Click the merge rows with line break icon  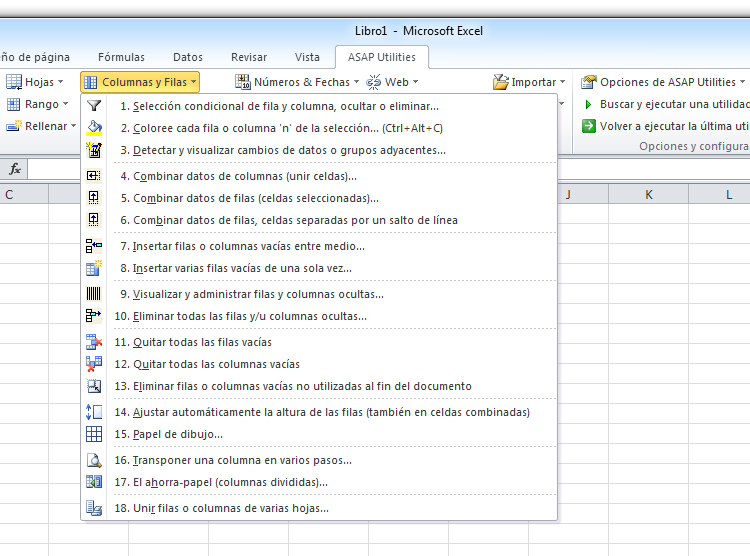tap(94, 220)
